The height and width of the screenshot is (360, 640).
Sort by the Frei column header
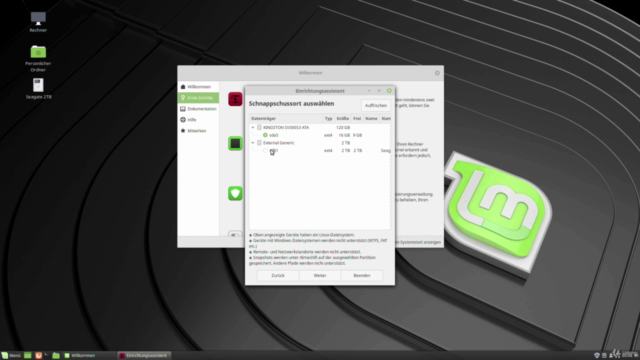(x=357, y=118)
